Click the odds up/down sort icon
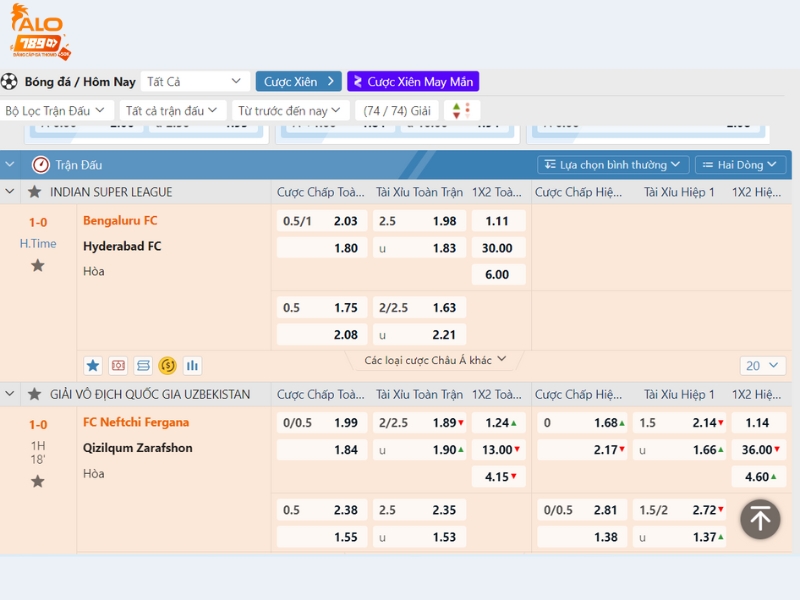Viewport: 800px width, 600px height. (x=461, y=110)
